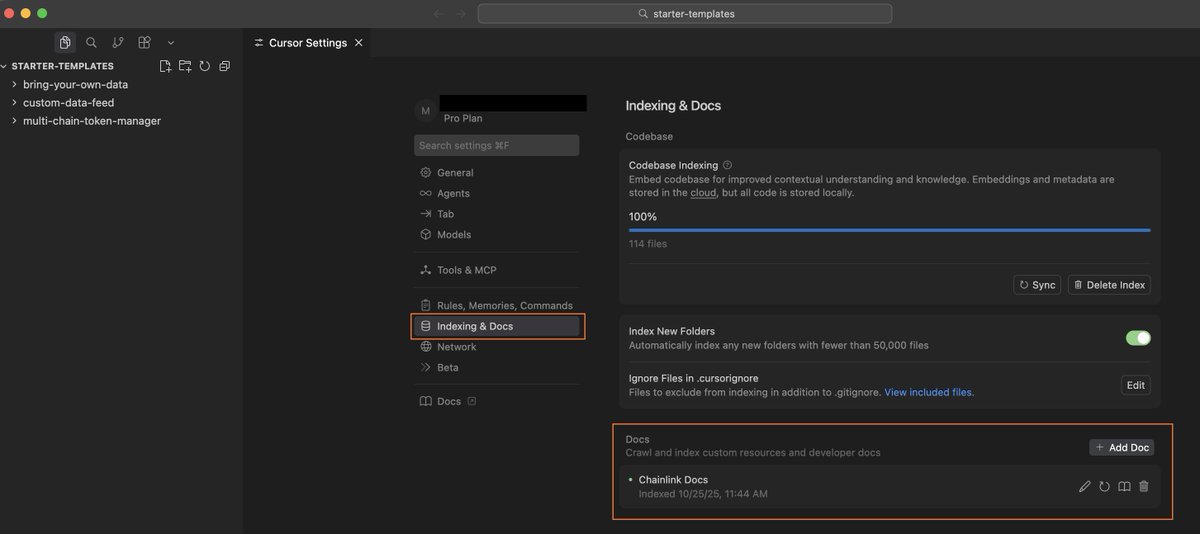
Task: Click the Codebase Indexing info icon
Action: 727,165
